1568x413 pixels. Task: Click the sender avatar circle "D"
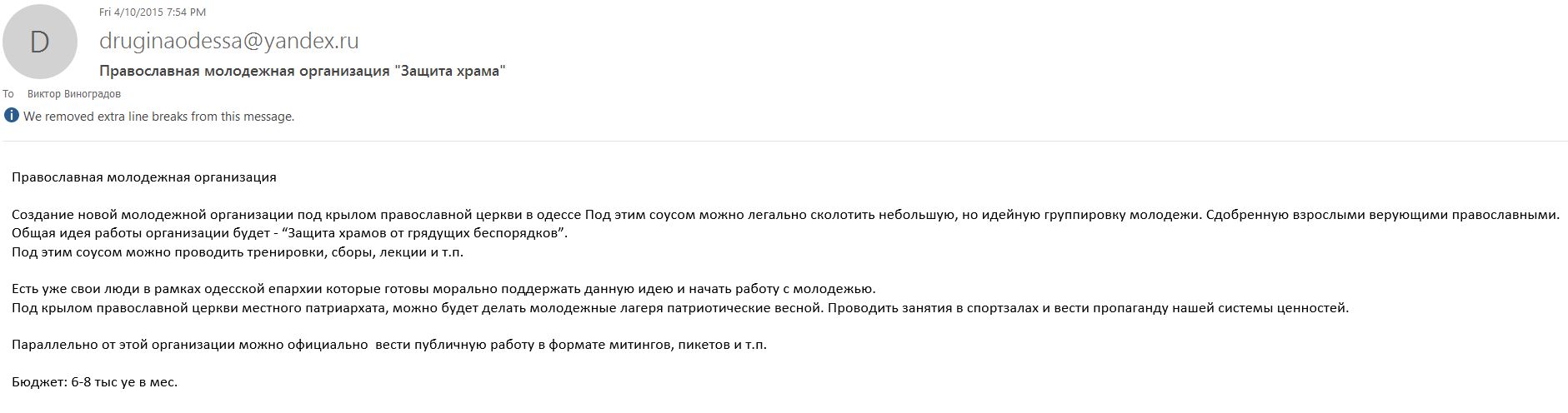point(39,42)
